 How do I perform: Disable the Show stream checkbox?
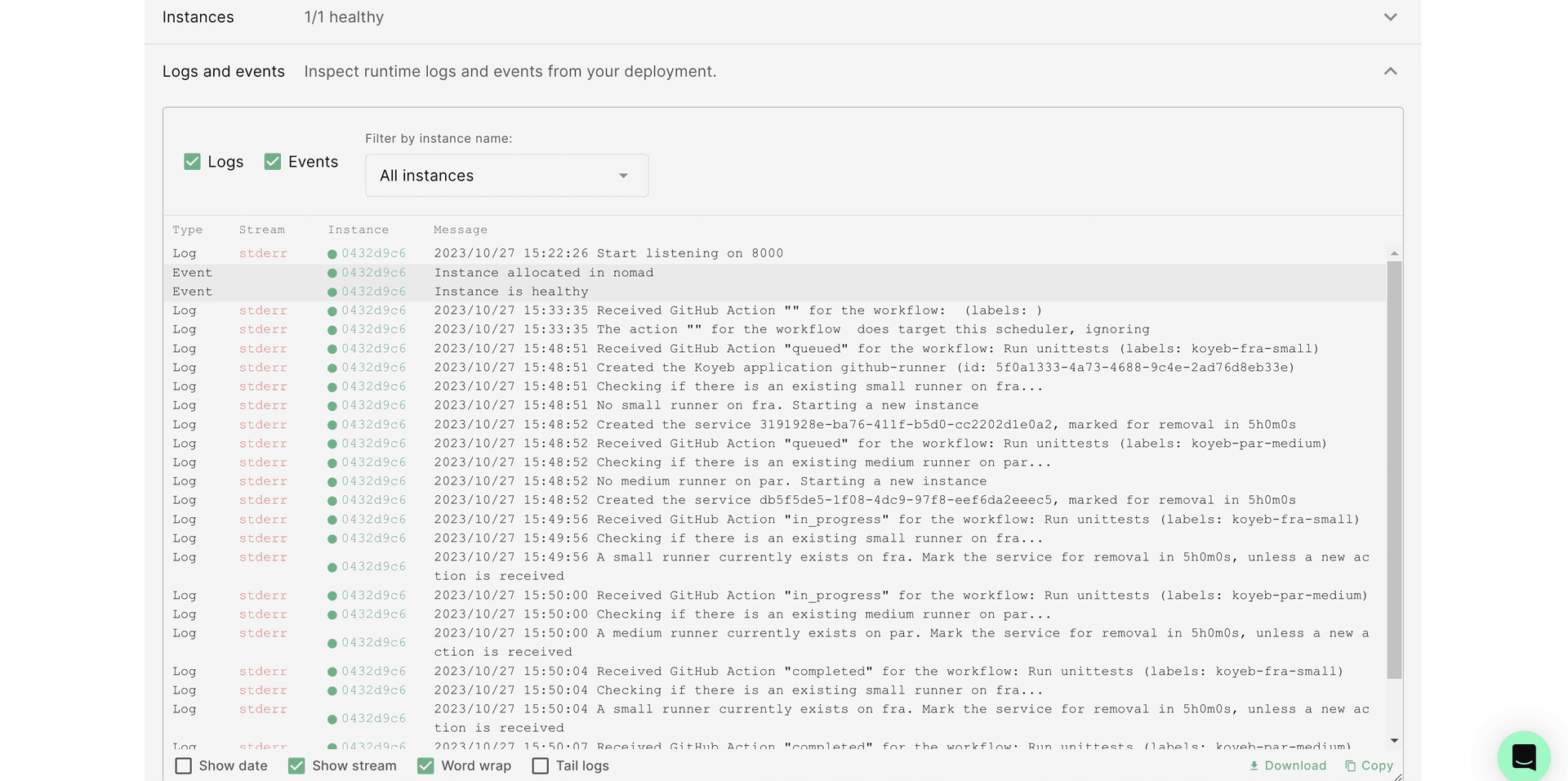pyautogui.click(x=296, y=765)
